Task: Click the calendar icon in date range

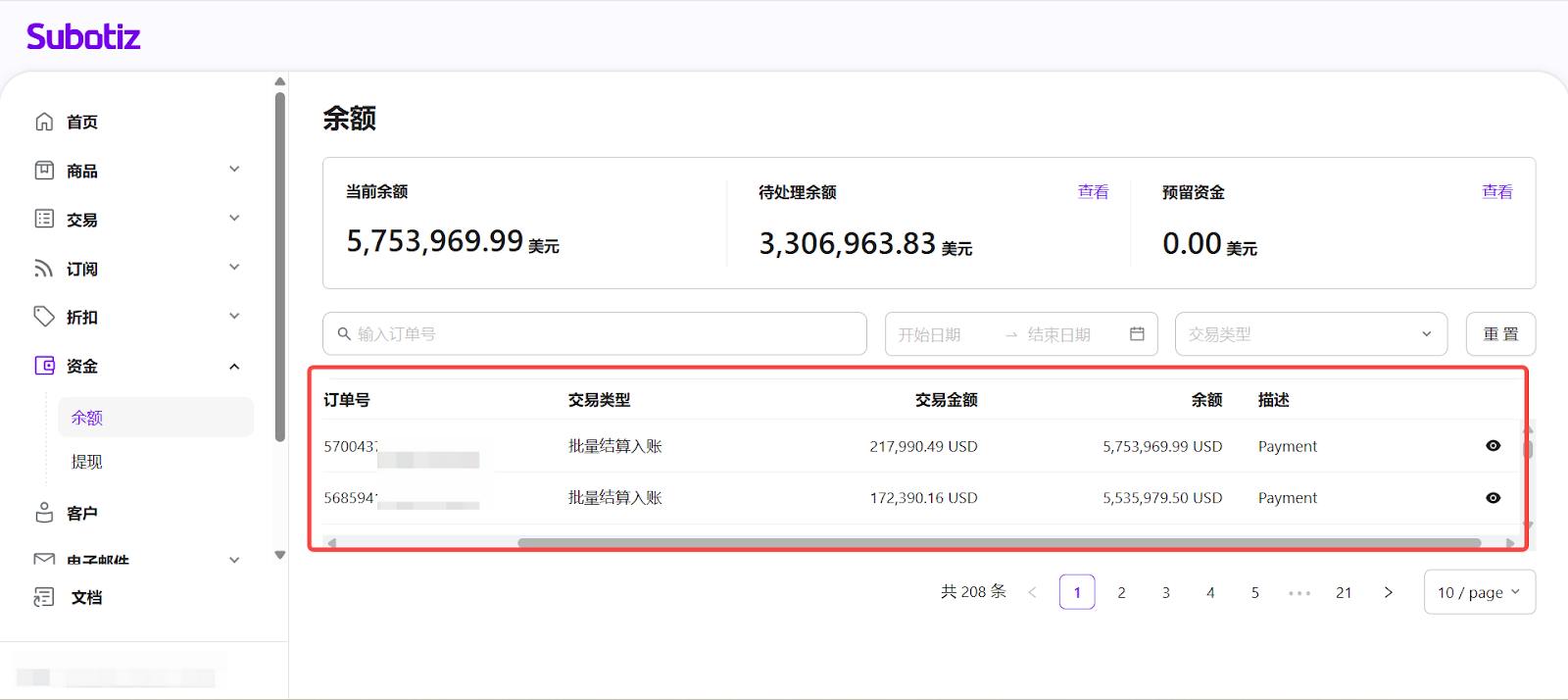Action: [1137, 334]
